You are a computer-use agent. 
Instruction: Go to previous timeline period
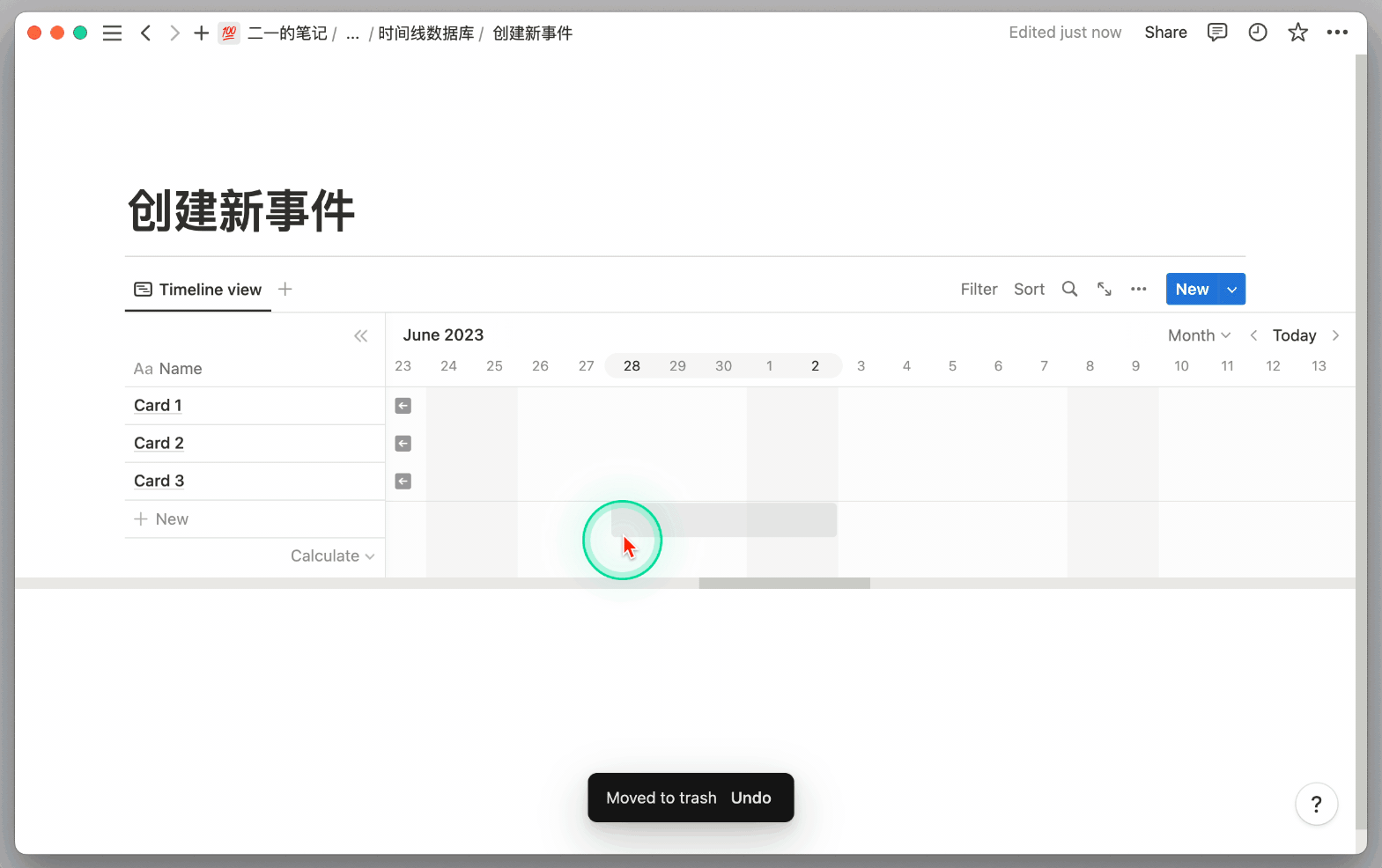[1253, 335]
